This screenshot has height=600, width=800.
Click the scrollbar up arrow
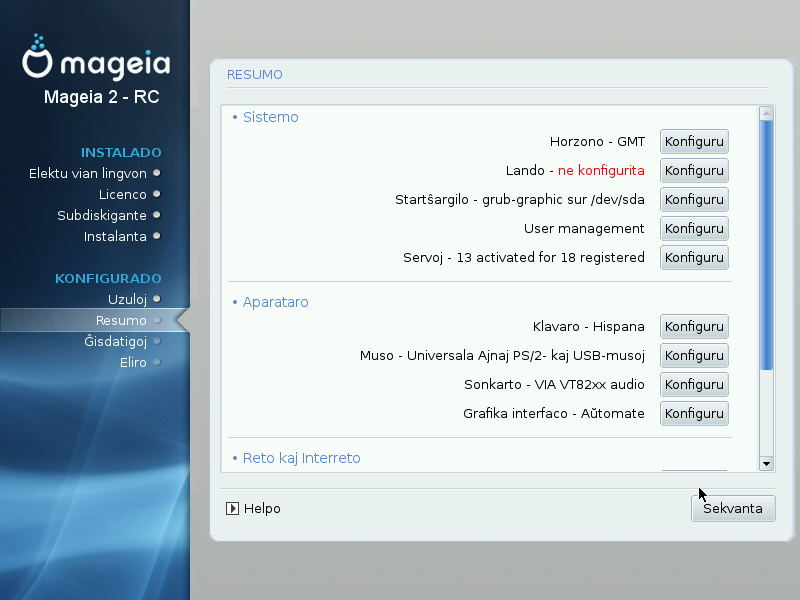click(766, 113)
